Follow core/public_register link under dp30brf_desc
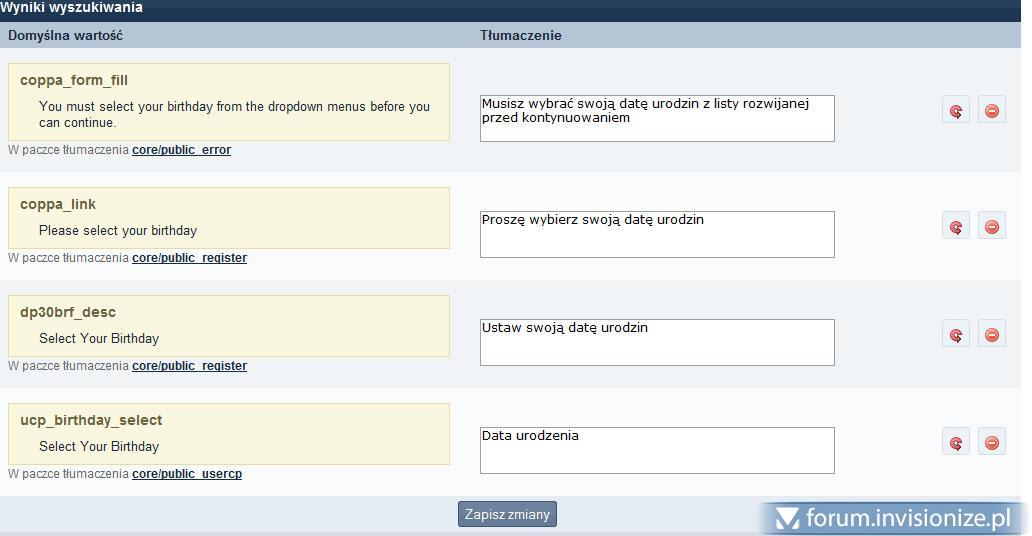 click(x=189, y=366)
